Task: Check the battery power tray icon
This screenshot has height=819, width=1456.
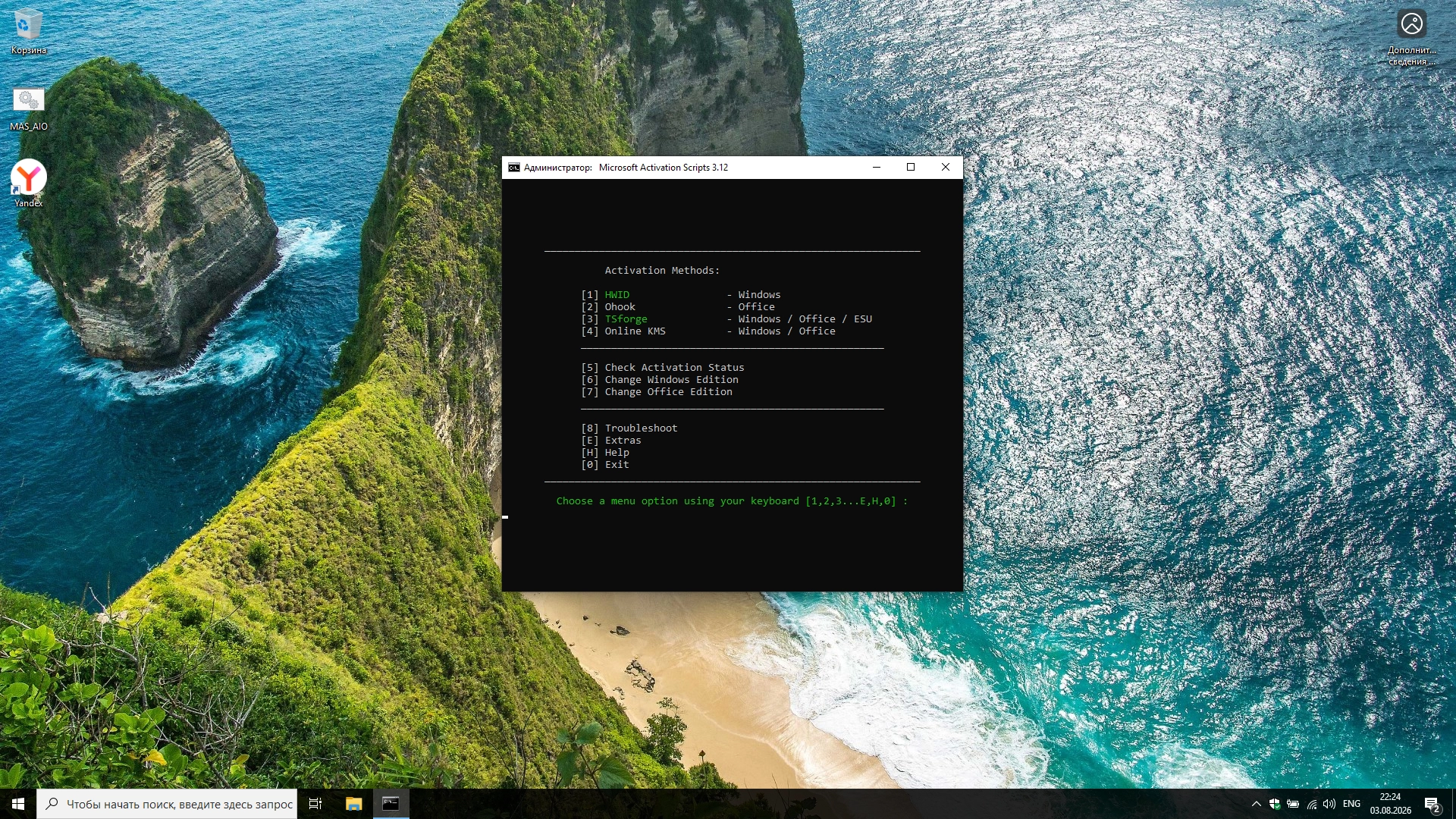Action: [x=1293, y=804]
